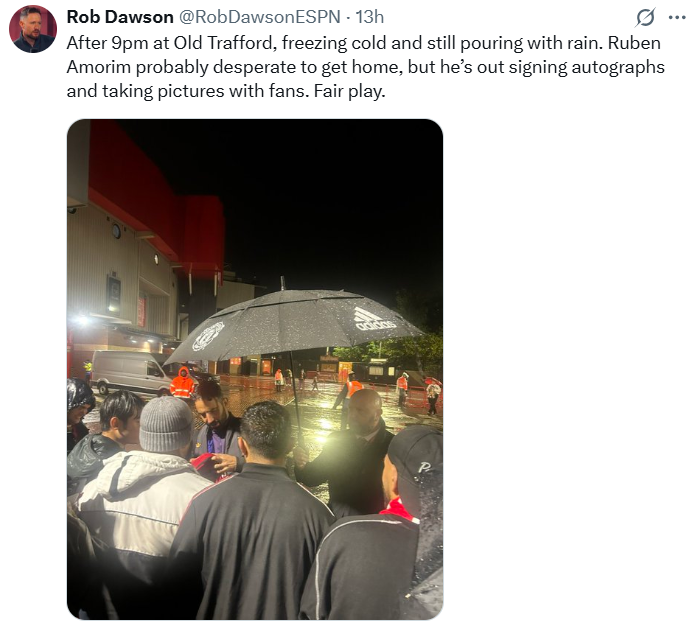Image resolution: width=693 pixels, height=624 pixels.
Task: Click the white van in the photo
Action: [129, 372]
